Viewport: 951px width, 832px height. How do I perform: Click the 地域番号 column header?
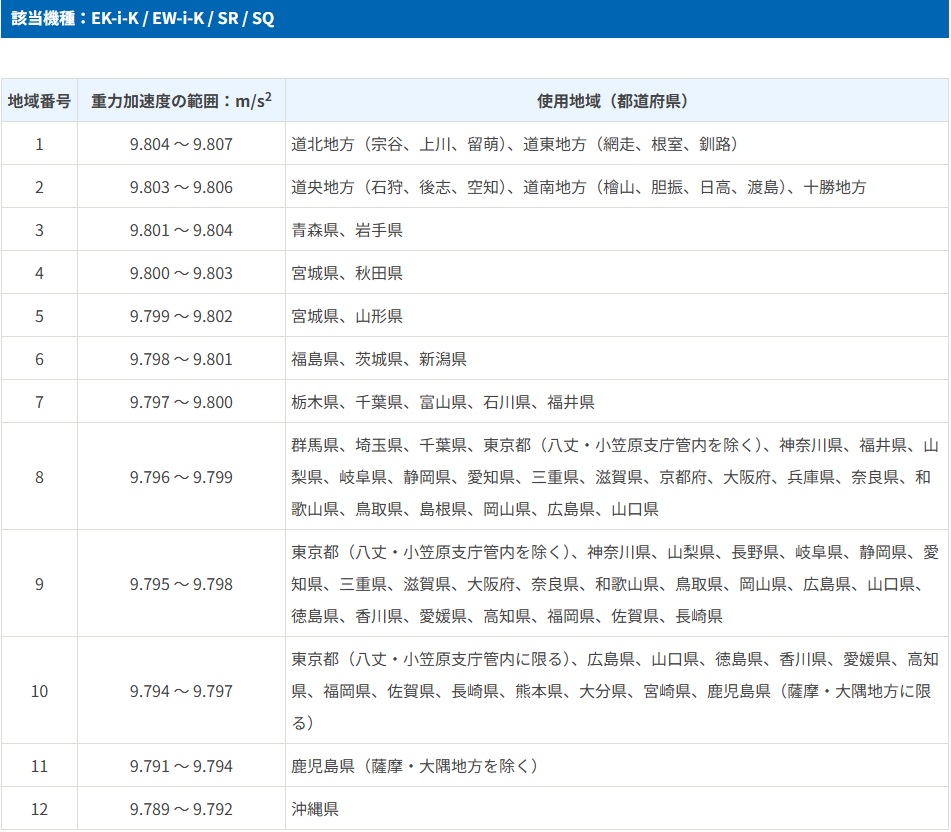pos(39,101)
